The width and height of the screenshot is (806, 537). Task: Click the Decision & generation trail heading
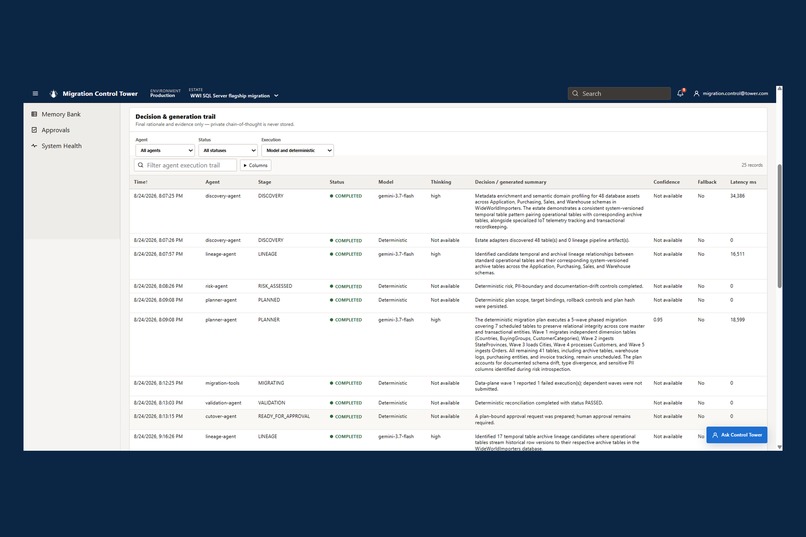coord(175,117)
